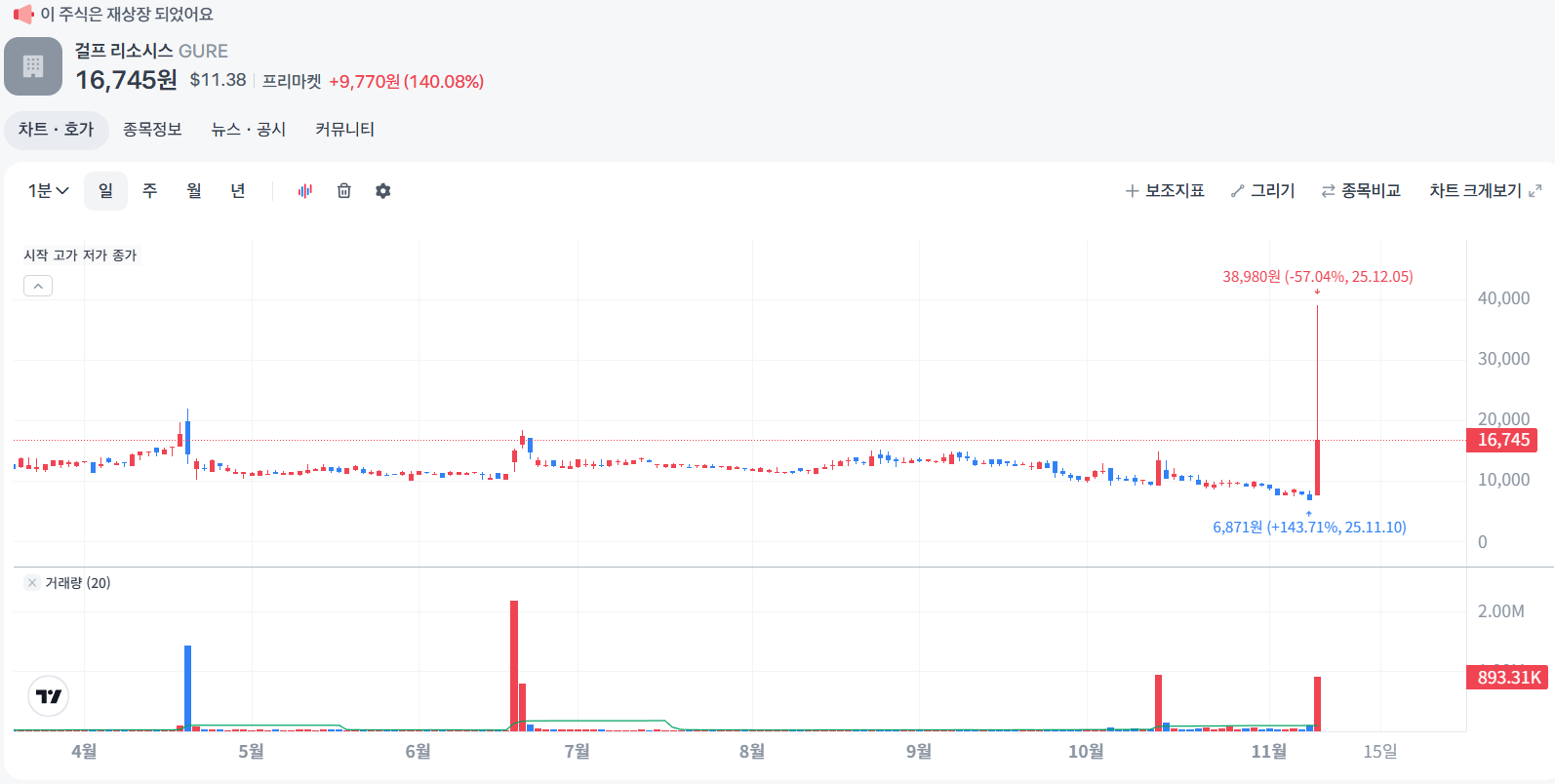Click the 893.31K volume label on axis

pos(1507,677)
